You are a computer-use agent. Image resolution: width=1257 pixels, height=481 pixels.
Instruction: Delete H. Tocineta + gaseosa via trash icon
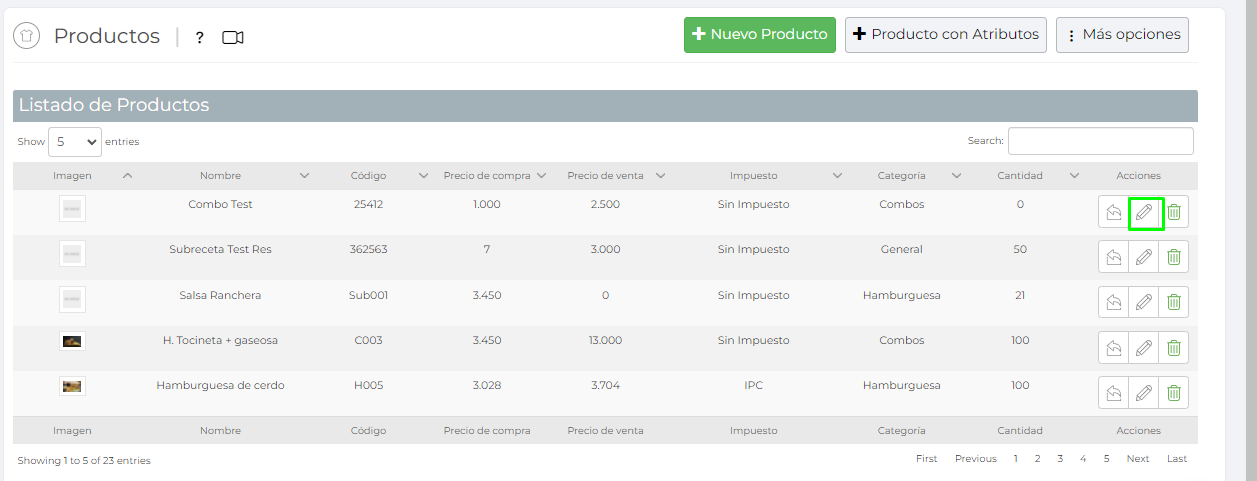point(1174,348)
